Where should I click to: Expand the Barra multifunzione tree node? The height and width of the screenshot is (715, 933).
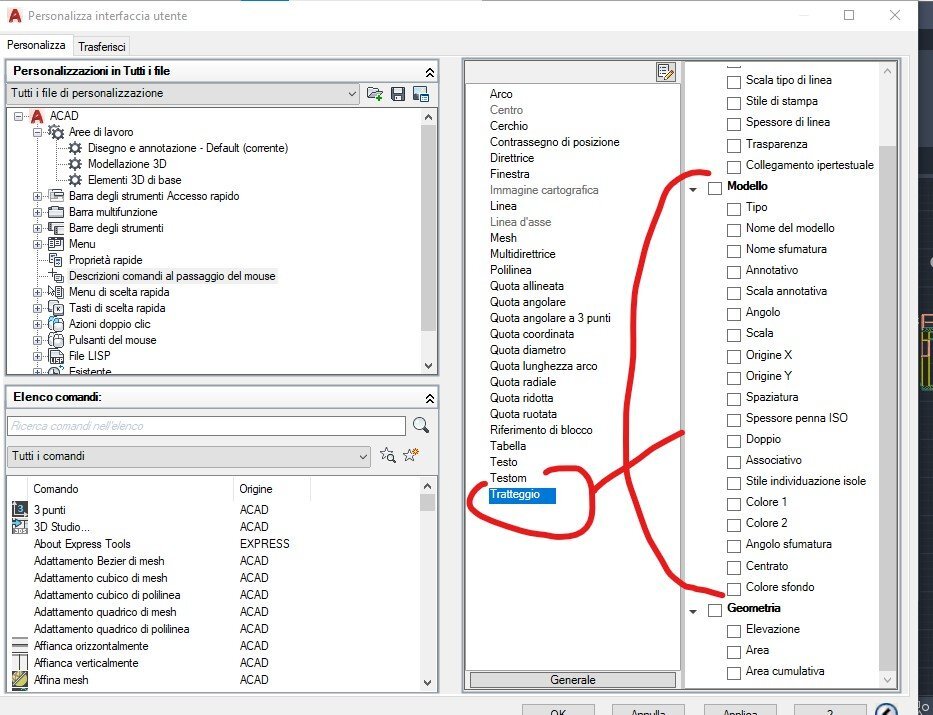point(37,212)
